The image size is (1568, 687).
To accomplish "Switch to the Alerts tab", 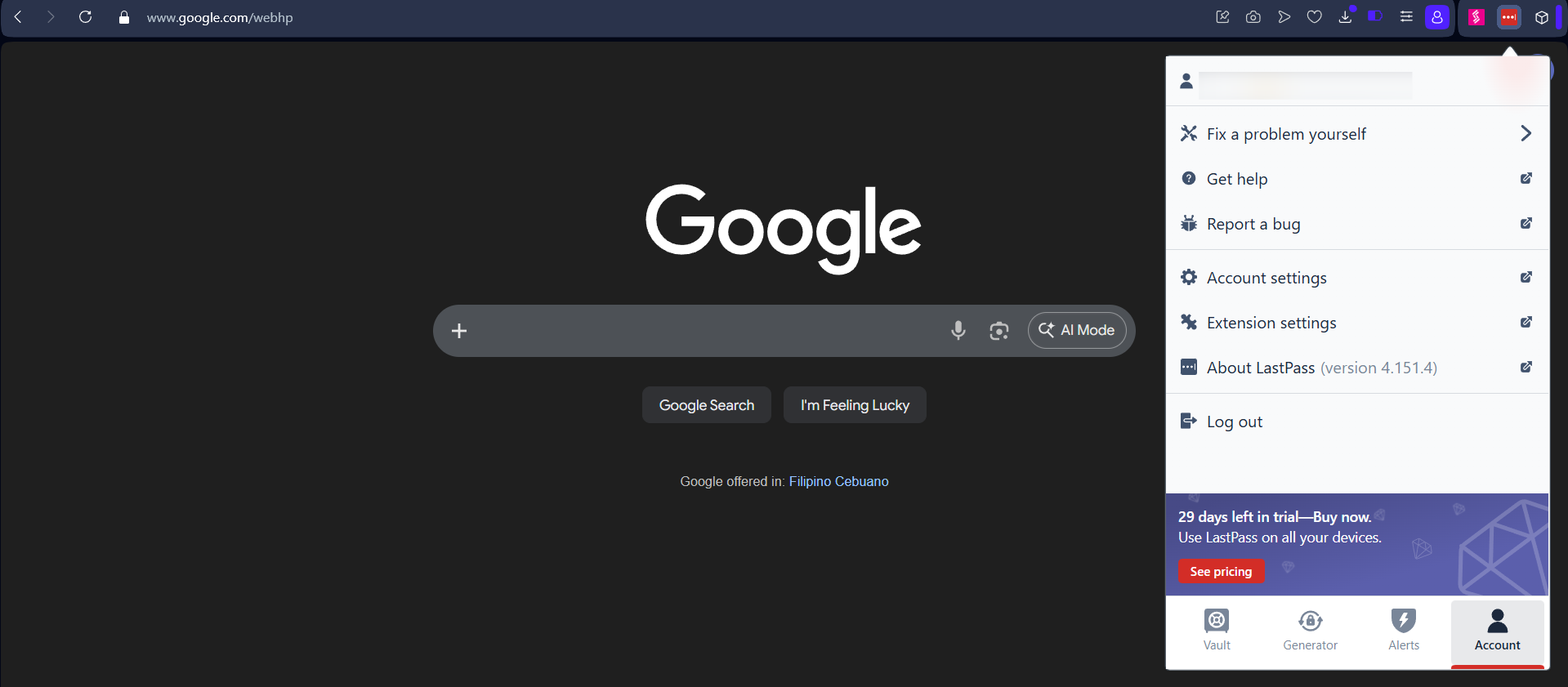I will (x=1404, y=631).
